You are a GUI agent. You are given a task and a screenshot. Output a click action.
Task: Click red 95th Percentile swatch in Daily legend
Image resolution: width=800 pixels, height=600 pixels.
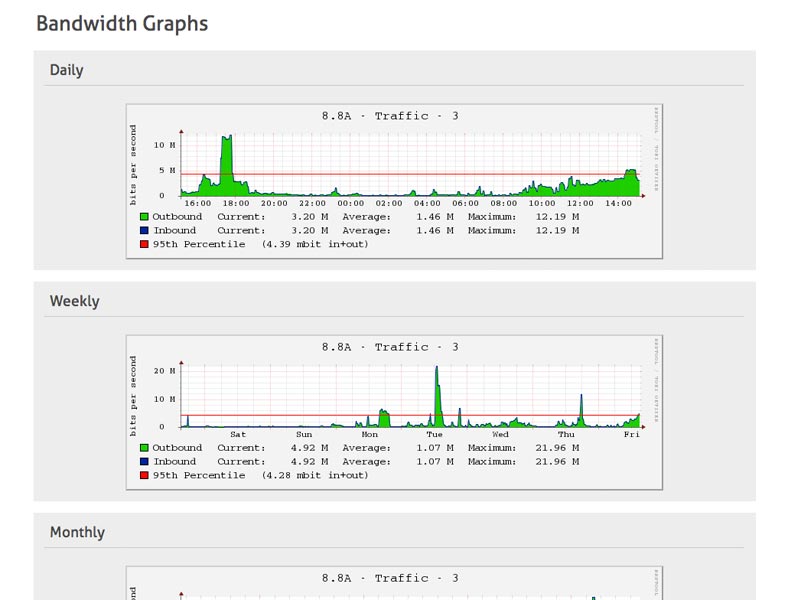tap(144, 244)
